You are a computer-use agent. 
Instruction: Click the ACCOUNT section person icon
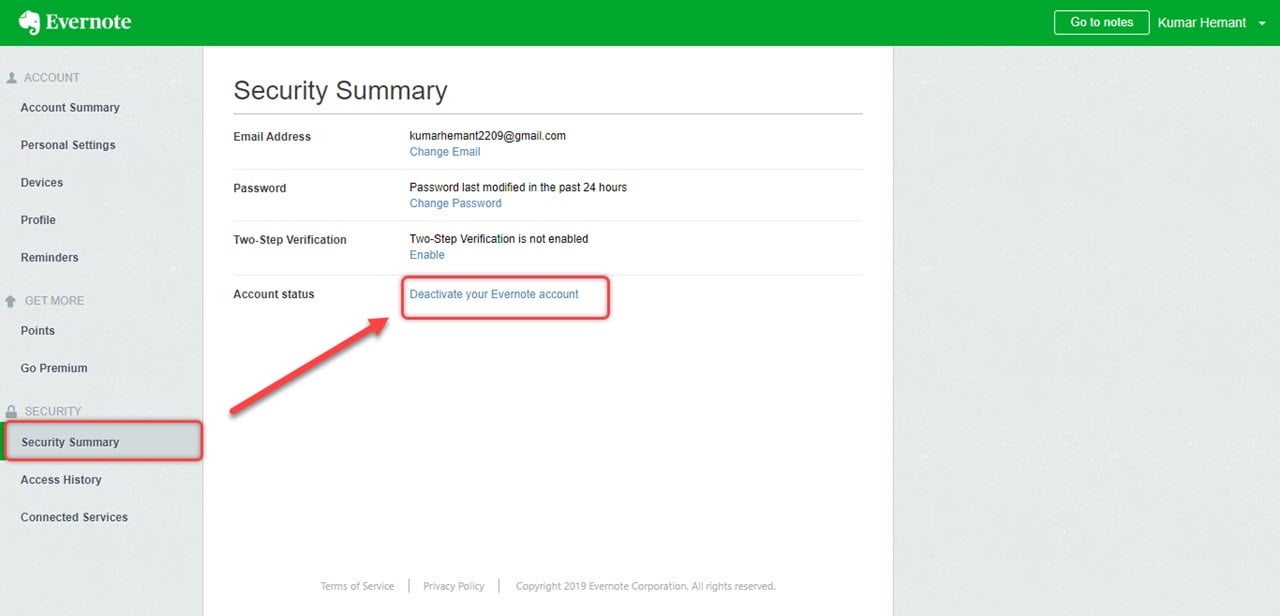coord(11,77)
